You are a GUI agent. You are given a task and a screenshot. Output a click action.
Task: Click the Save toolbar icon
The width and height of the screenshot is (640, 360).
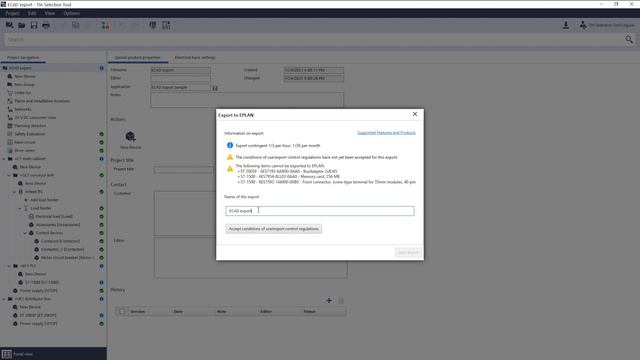34,25
